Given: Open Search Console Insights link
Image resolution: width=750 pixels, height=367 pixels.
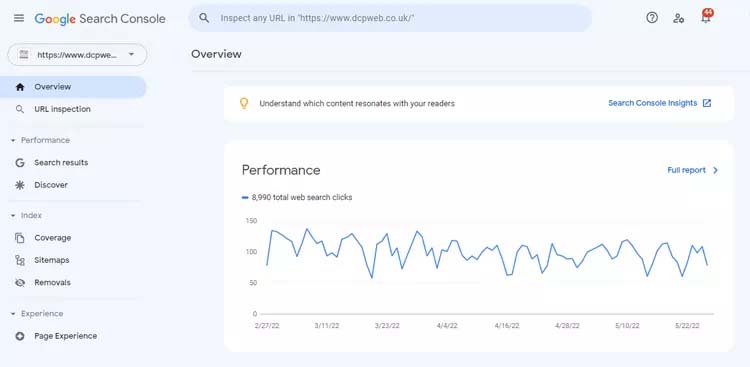Looking at the screenshot, I should coord(652,103).
